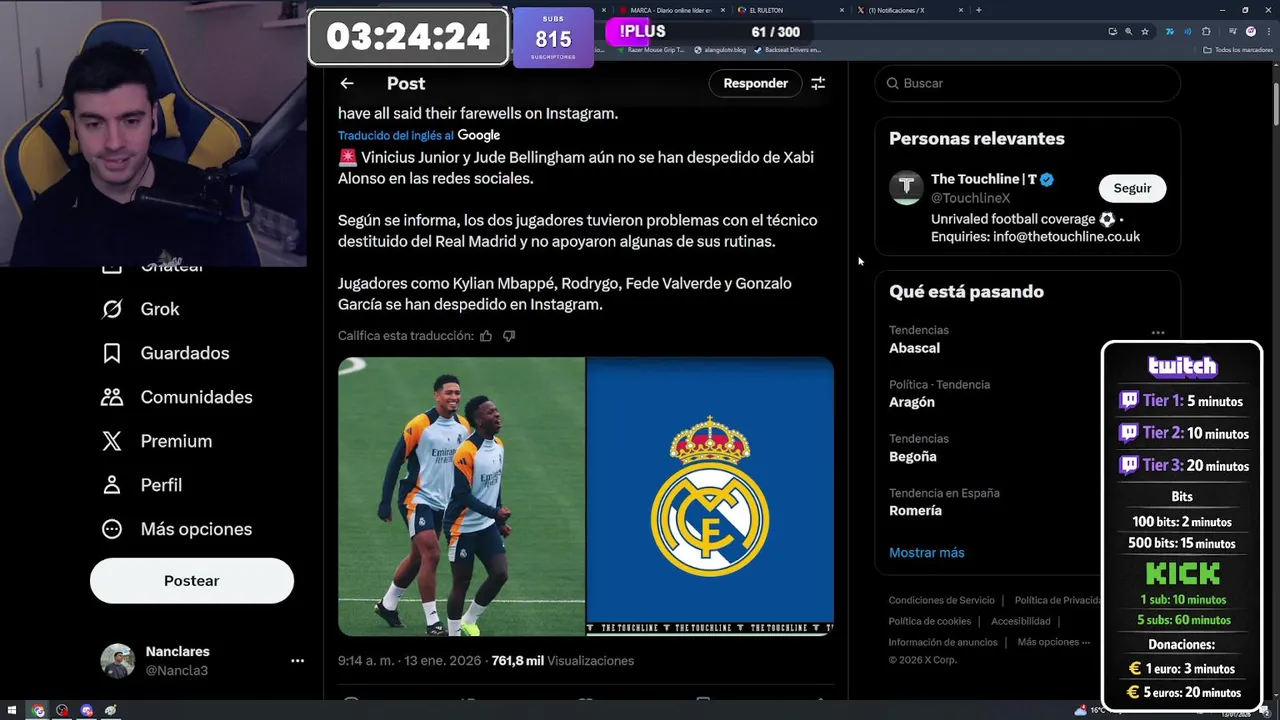Click the verified badge next to The Touchline
The width and height of the screenshot is (1280, 720).
point(1047,180)
